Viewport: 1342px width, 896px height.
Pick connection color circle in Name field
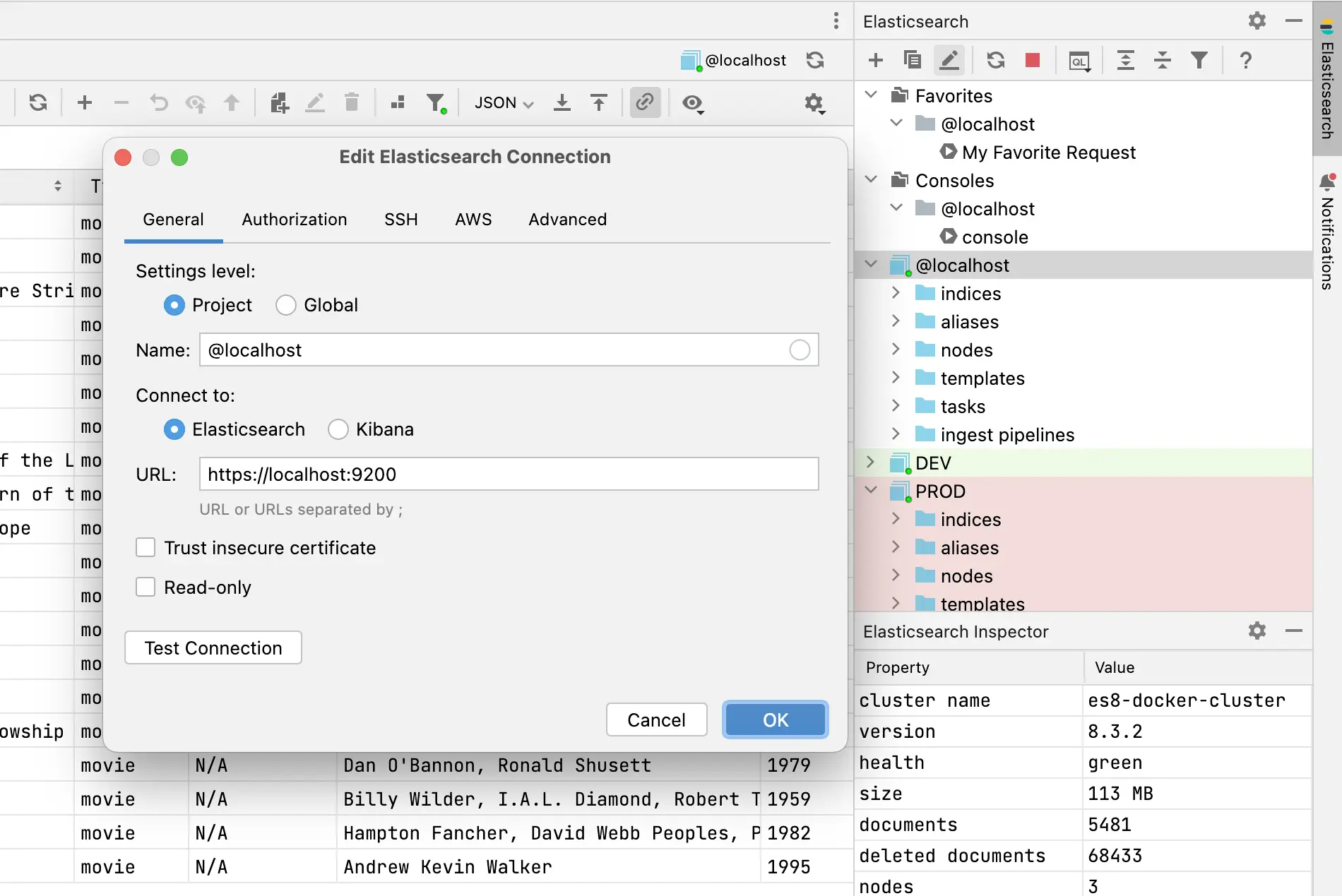click(x=800, y=350)
